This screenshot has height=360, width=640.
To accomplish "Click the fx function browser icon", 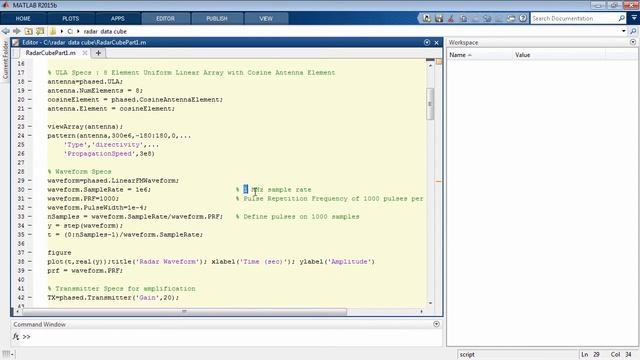I will (x=16, y=337).
